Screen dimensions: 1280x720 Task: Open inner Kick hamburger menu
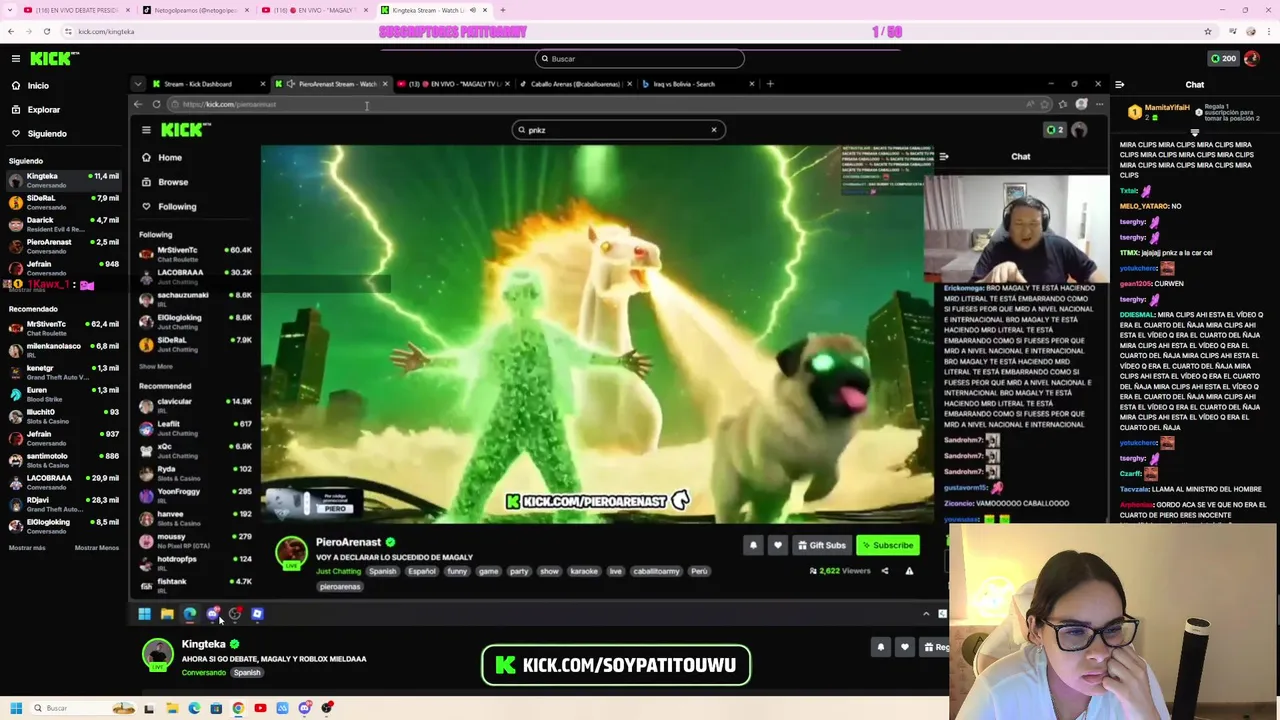[x=146, y=130]
